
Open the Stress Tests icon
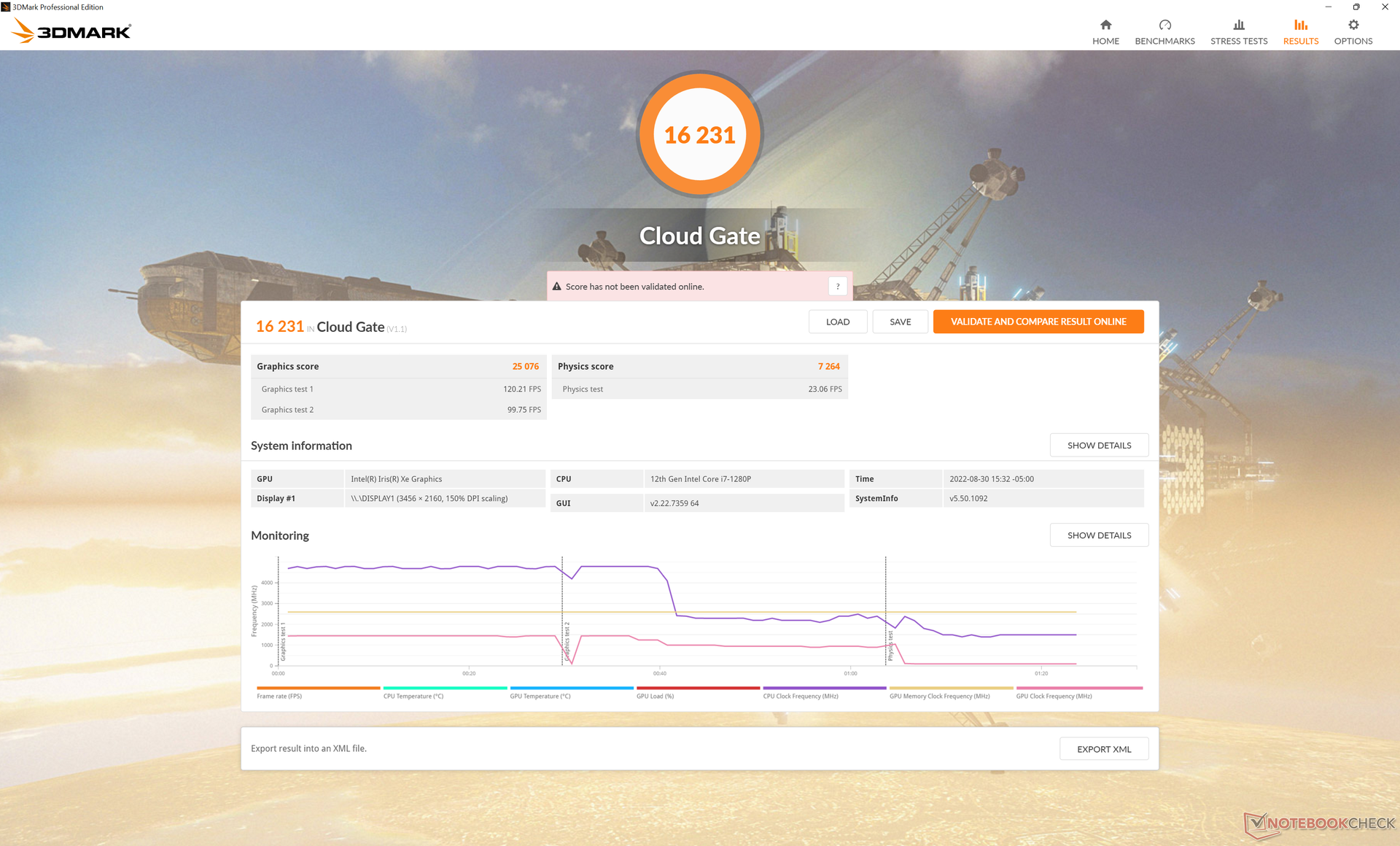[1238, 26]
